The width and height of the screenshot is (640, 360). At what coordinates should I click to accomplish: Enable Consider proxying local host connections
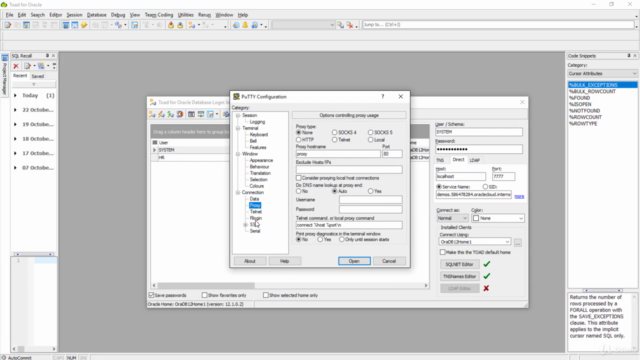click(299, 178)
